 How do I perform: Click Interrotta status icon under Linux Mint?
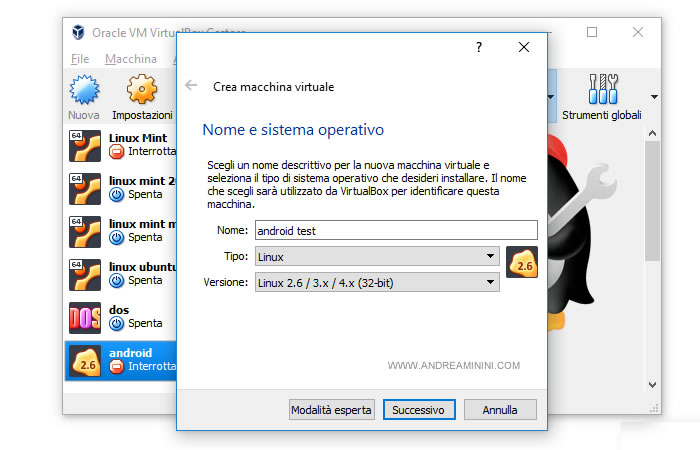117,152
